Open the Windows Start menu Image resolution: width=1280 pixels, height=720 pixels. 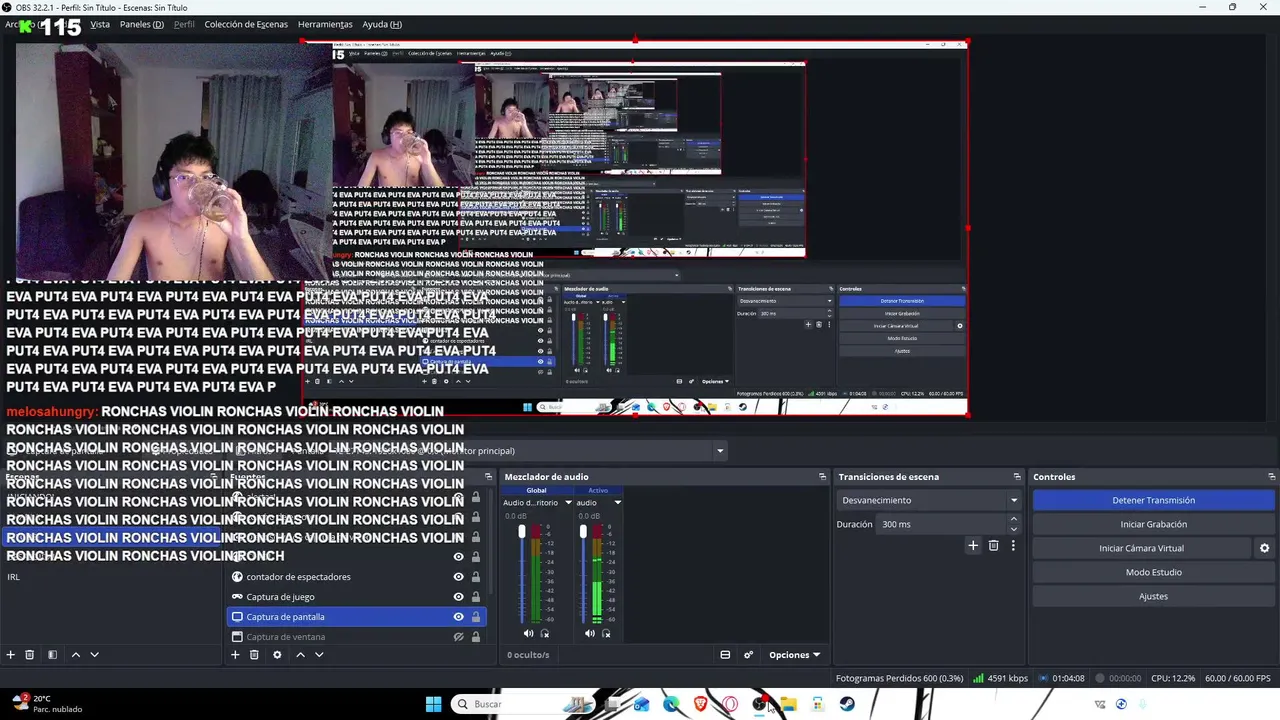433,704
